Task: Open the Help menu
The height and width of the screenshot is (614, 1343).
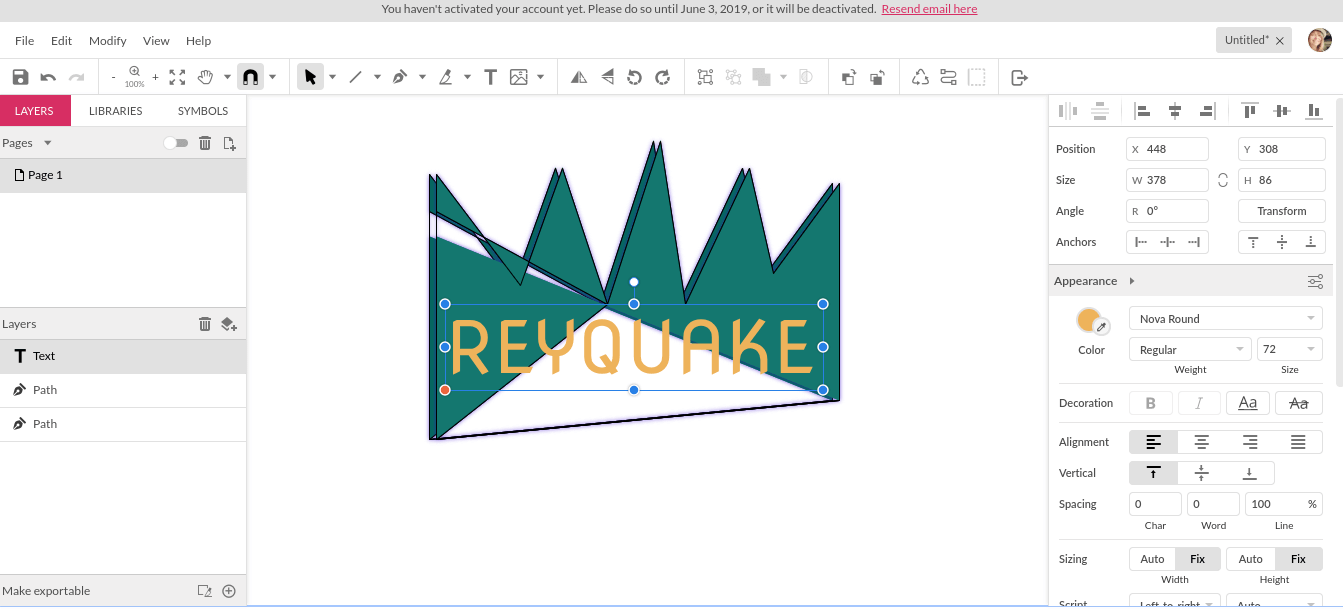Action: pyautogui.click(x=198, y=41)
